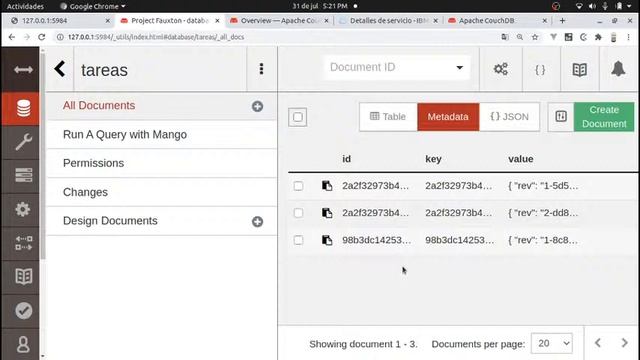This screenshot has height=360, width=640.
Task: Switch to 127.0.0.1:5984 browser tab
Action: click(x=59, y=20)
